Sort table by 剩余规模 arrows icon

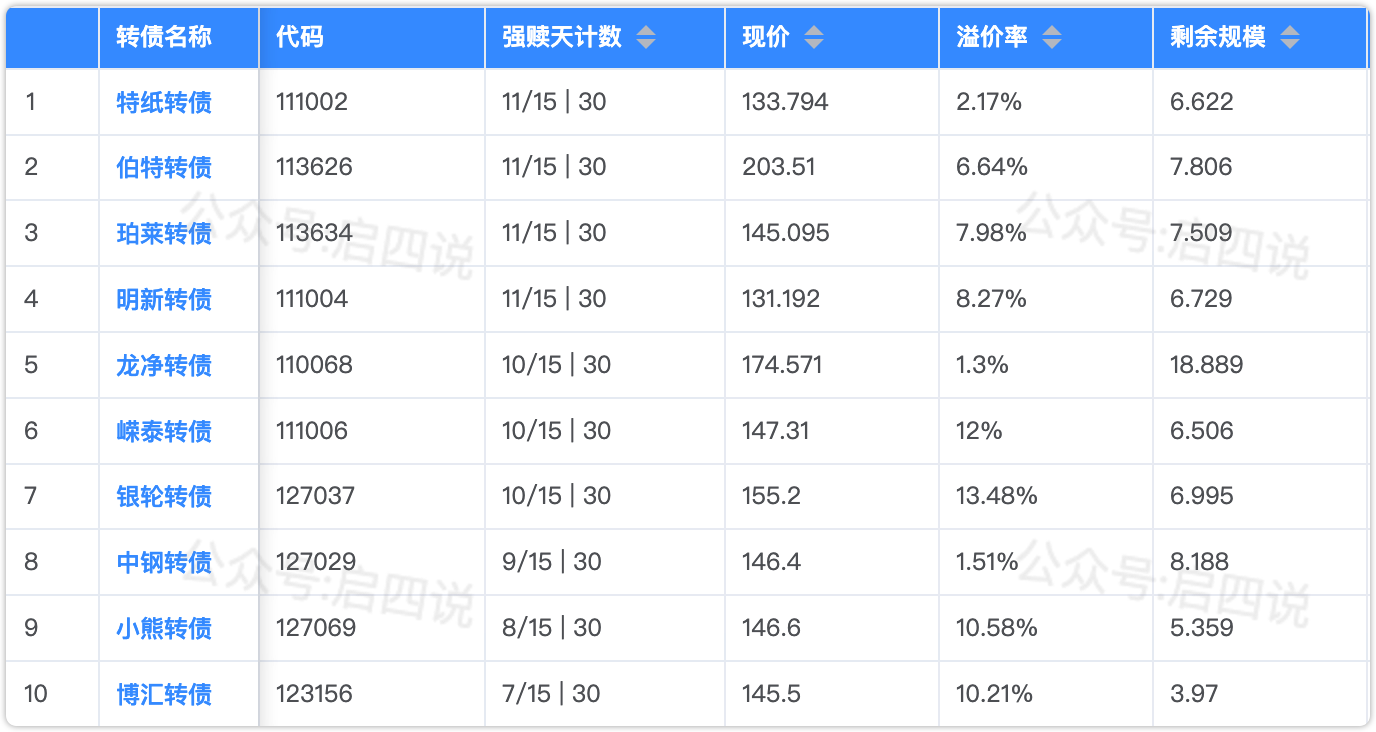point(1290,38)
